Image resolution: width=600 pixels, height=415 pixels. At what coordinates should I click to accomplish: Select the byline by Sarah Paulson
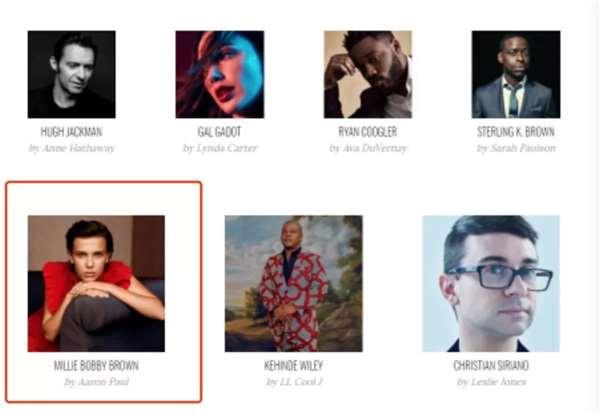point(516,148)
